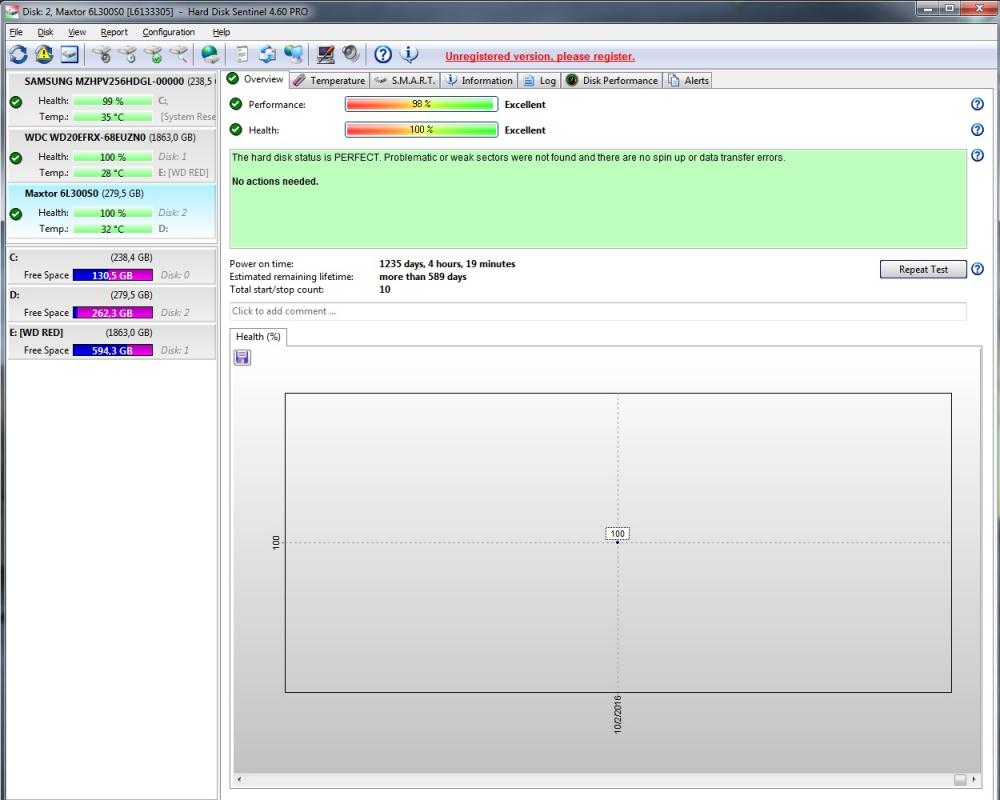Image resolution: width=1000 pixels, height=800 pixels.
Task: Click 'more than 589 days' lifetime value
Action: [423, 277]
